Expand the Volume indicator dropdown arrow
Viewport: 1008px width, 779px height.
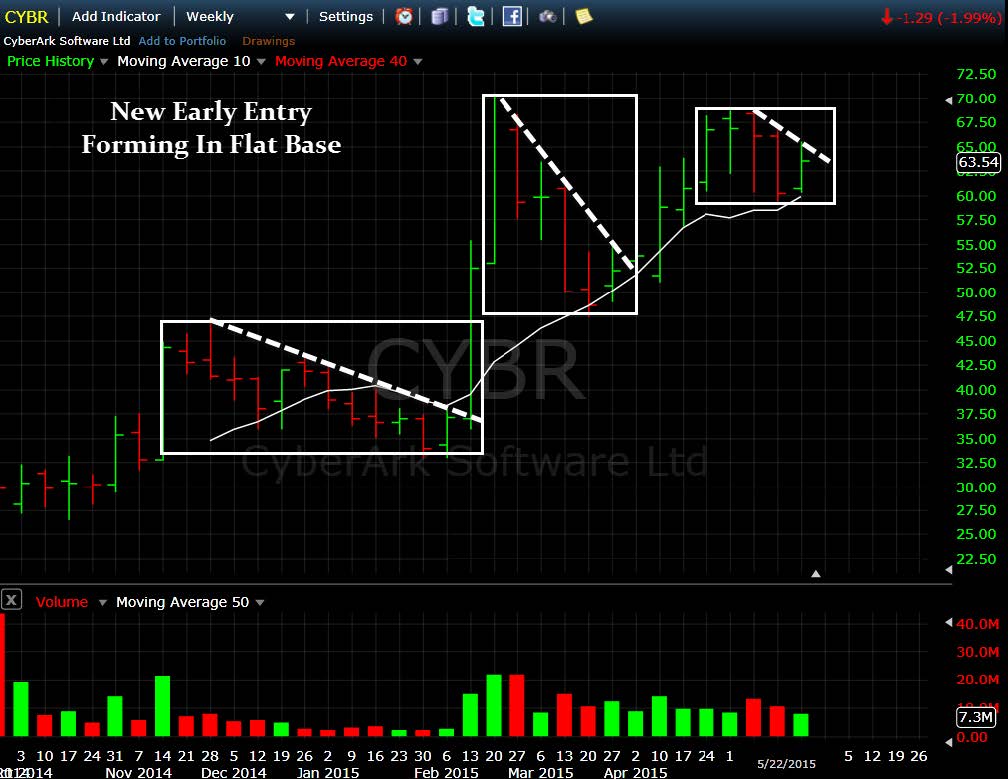(102, 603)
